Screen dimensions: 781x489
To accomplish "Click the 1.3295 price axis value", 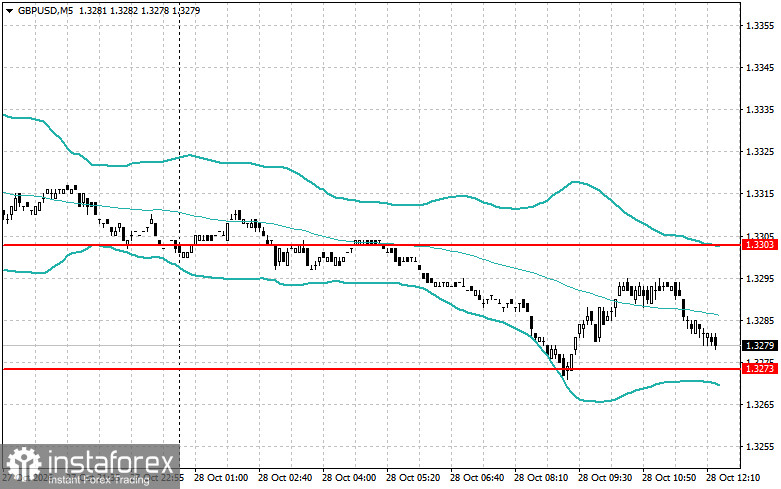I will [760, 278].
